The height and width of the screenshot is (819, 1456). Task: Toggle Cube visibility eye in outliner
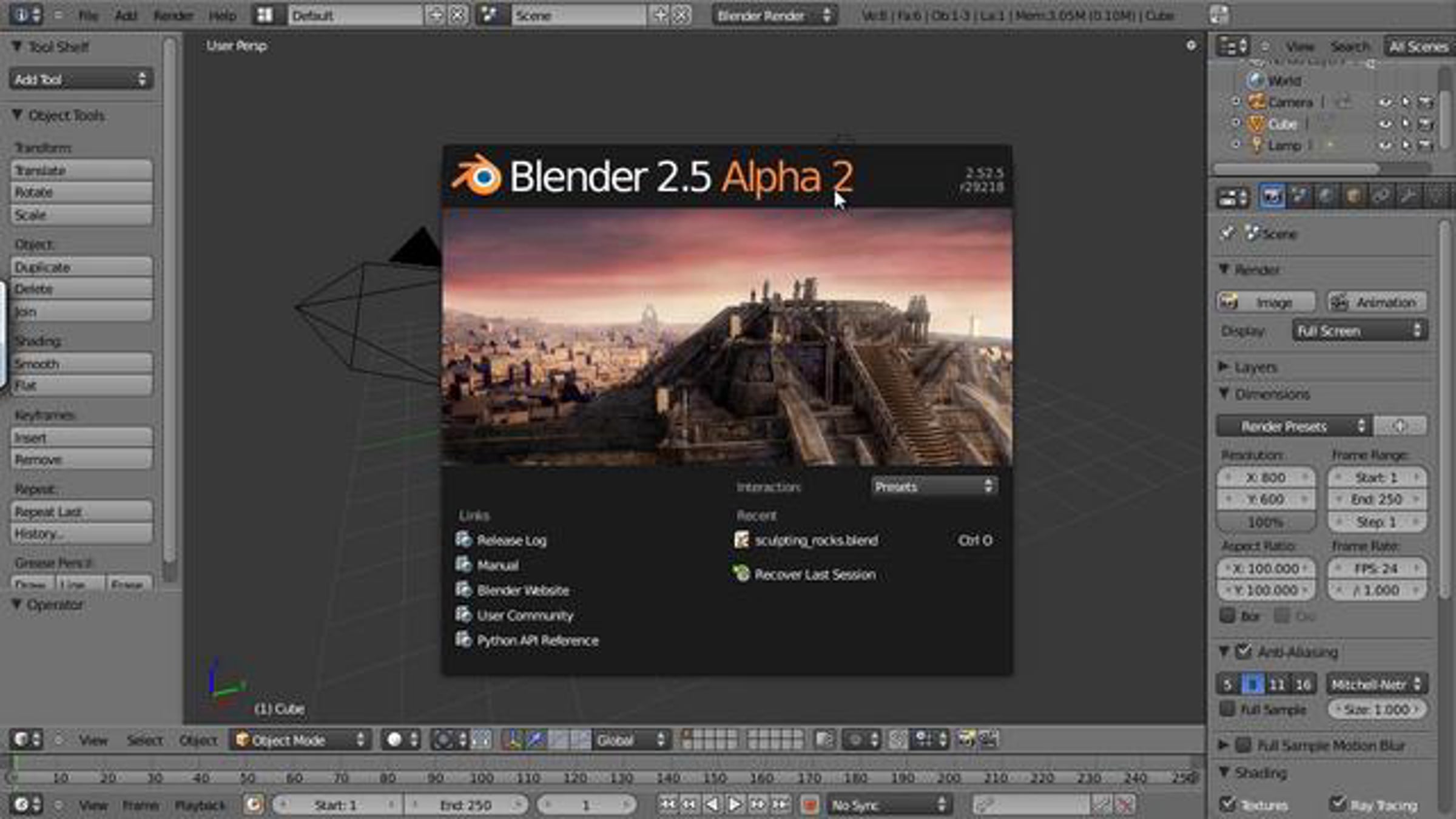(x=1384, y=124)
